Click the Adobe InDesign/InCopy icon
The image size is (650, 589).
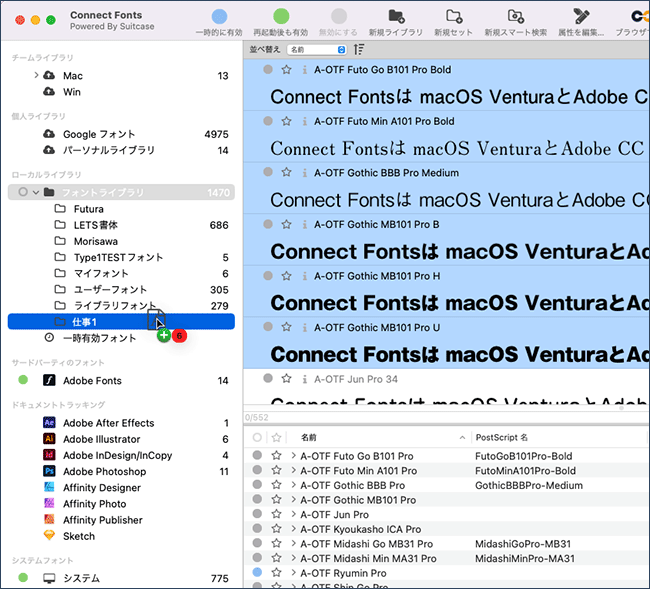click(49, 455)
